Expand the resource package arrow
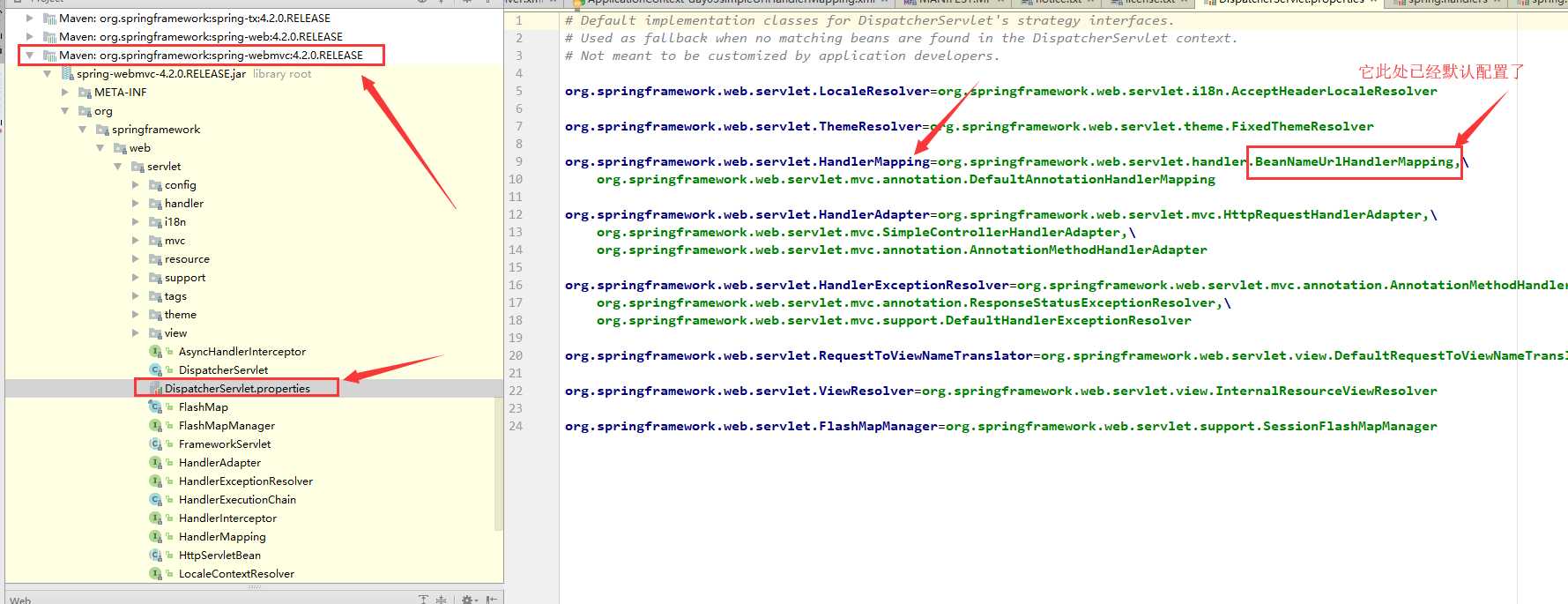The image size is (1568, 604). (136, 258)
